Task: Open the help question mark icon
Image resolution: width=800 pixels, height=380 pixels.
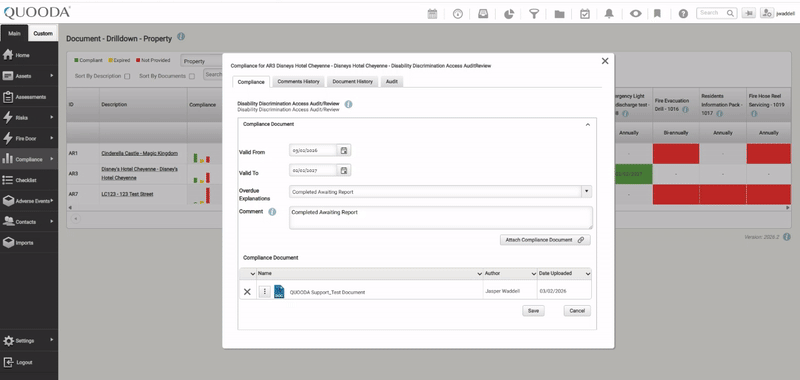Action: pos(683,14)
